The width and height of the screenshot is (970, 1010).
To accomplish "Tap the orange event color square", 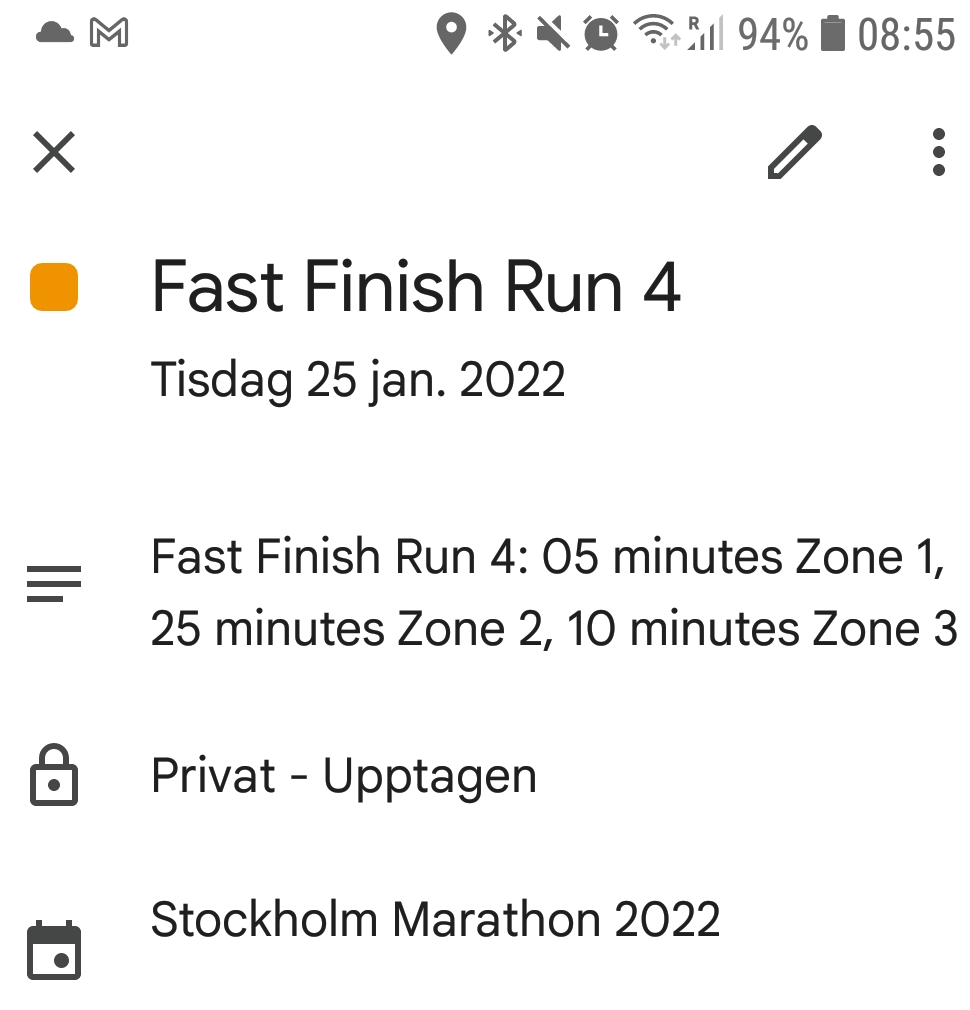I will pos(54,287).
